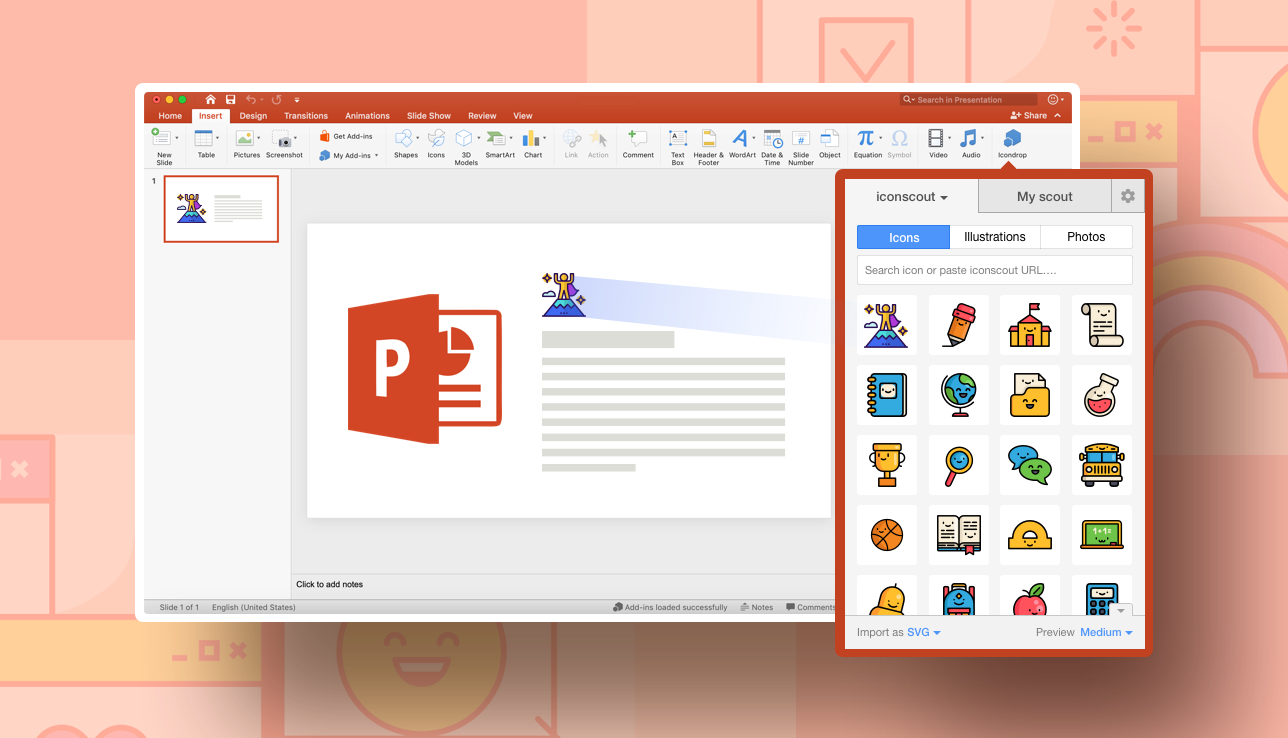
Task: Click Search in Presentation field
Action: pos(968,100)
